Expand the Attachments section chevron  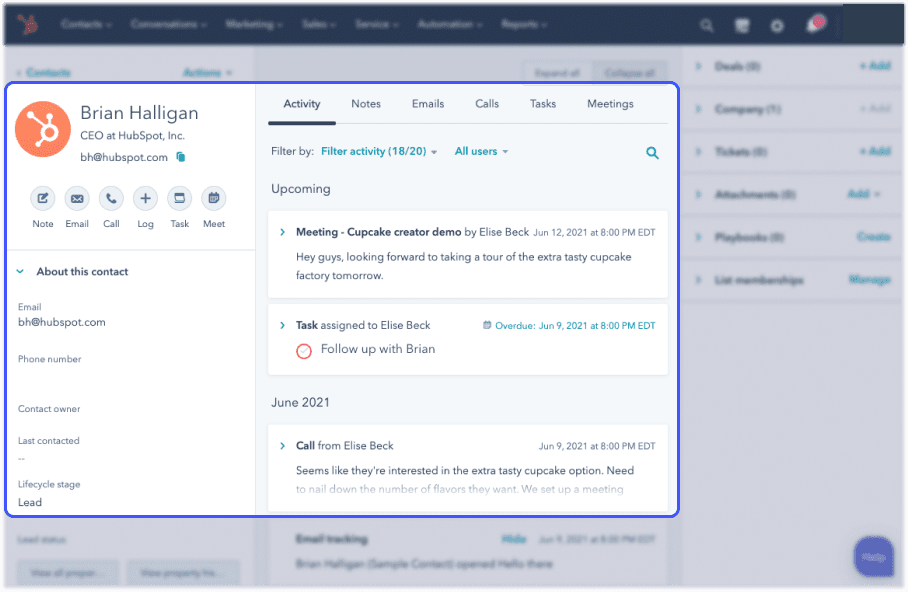698,194
